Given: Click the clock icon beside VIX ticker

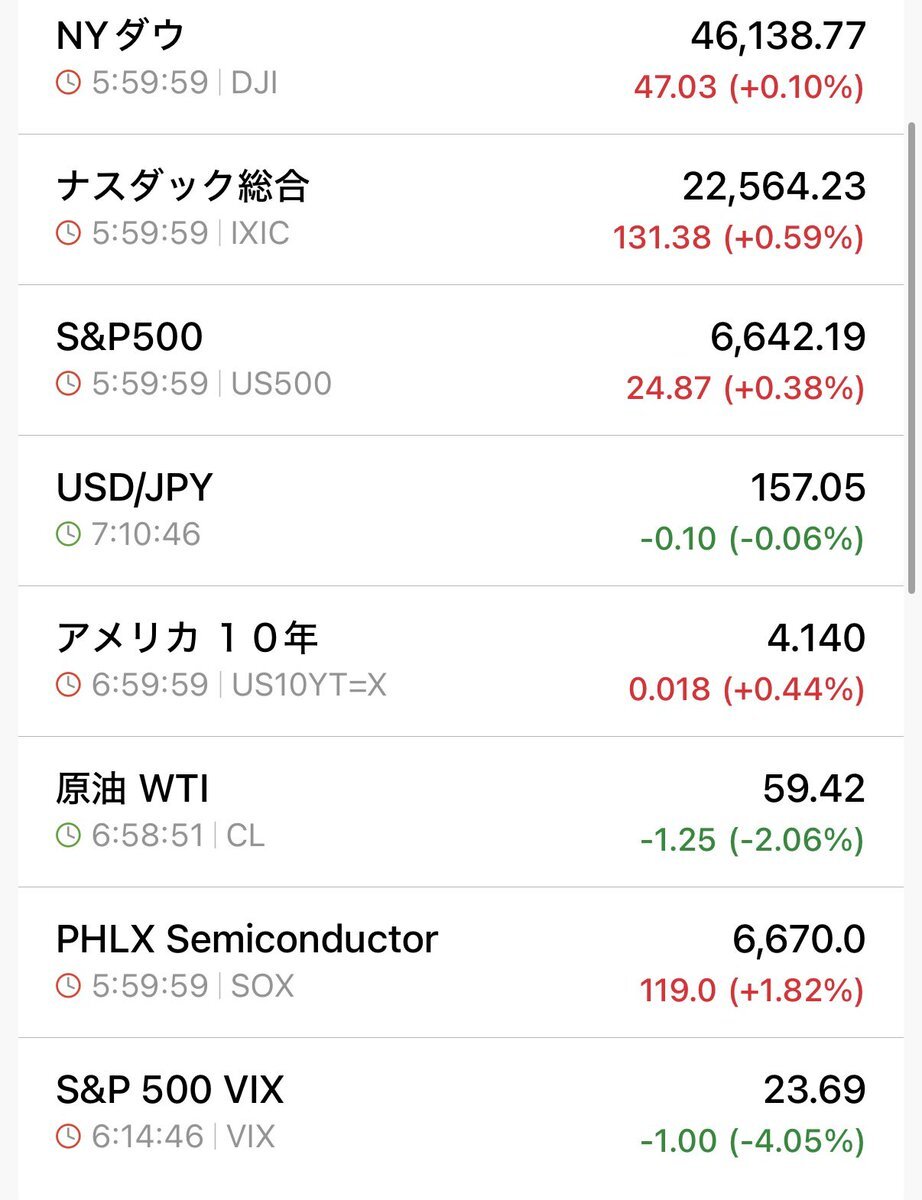Looking at the screenshot, I should pos(68,1137).
